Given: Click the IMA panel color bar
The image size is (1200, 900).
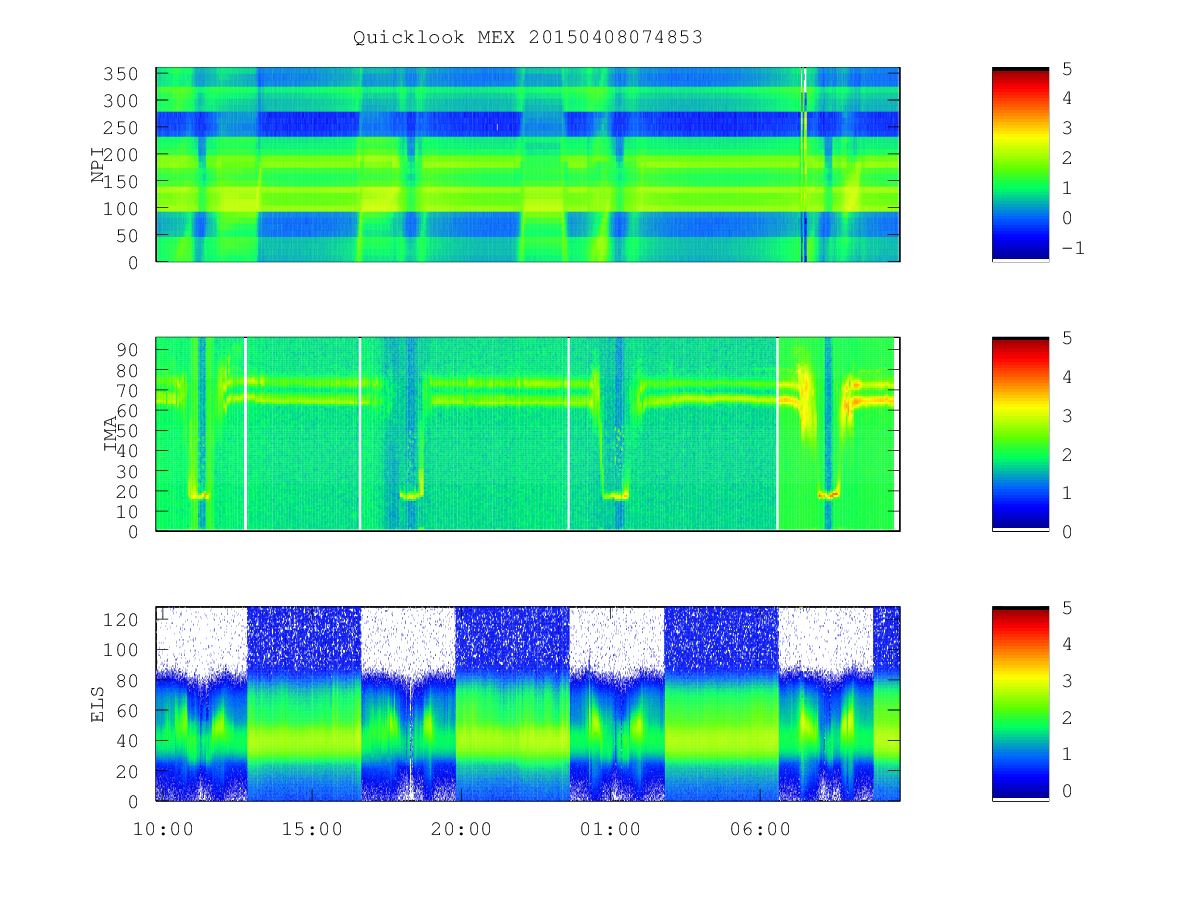Looking at the screenshot, I should [1020, 434].
